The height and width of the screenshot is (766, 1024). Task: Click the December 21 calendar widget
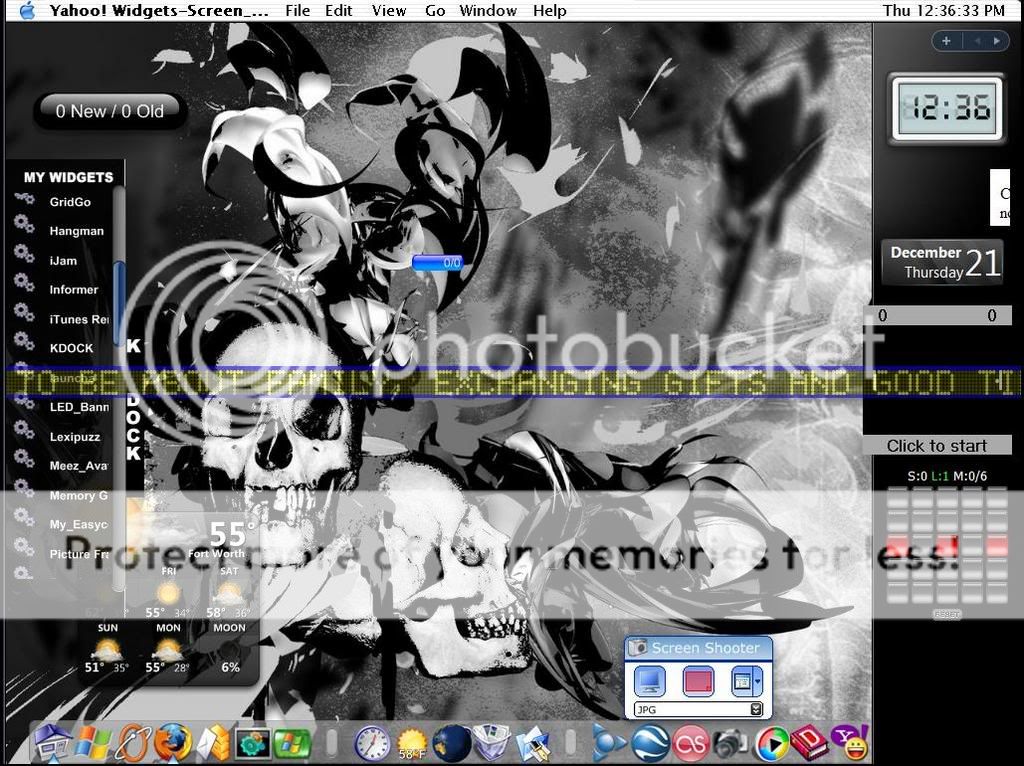942,262
